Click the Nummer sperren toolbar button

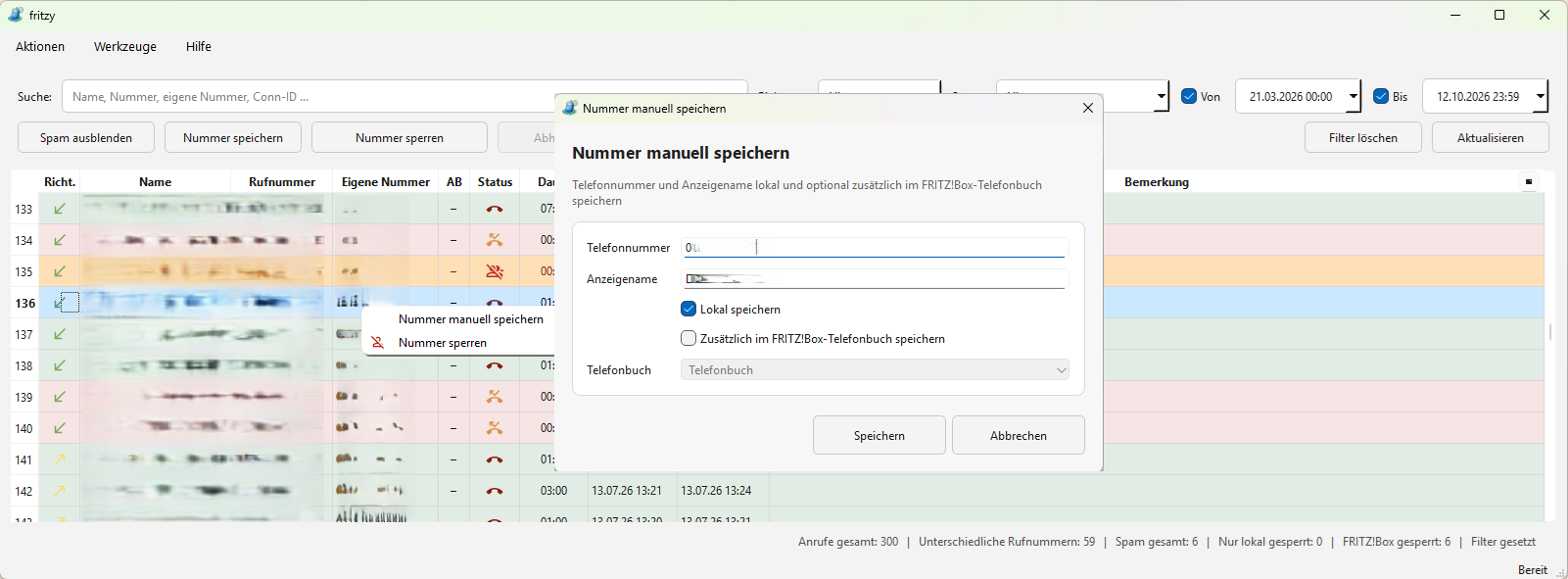(400, 137)
